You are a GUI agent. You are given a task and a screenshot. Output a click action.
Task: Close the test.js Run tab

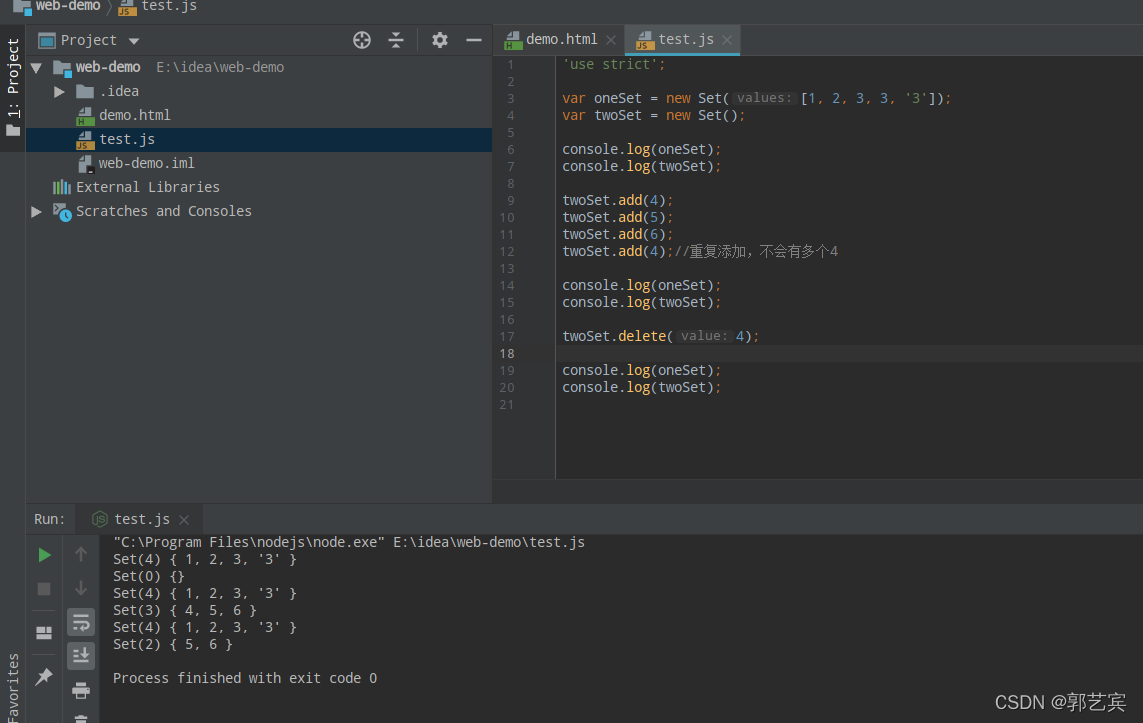tap(184, 520)
